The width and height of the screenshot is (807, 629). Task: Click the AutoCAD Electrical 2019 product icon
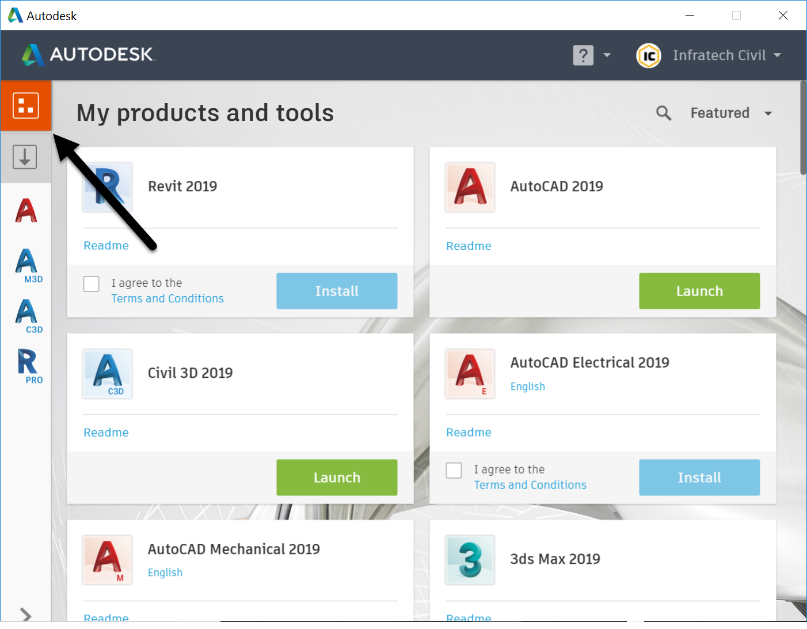[470, 374]
